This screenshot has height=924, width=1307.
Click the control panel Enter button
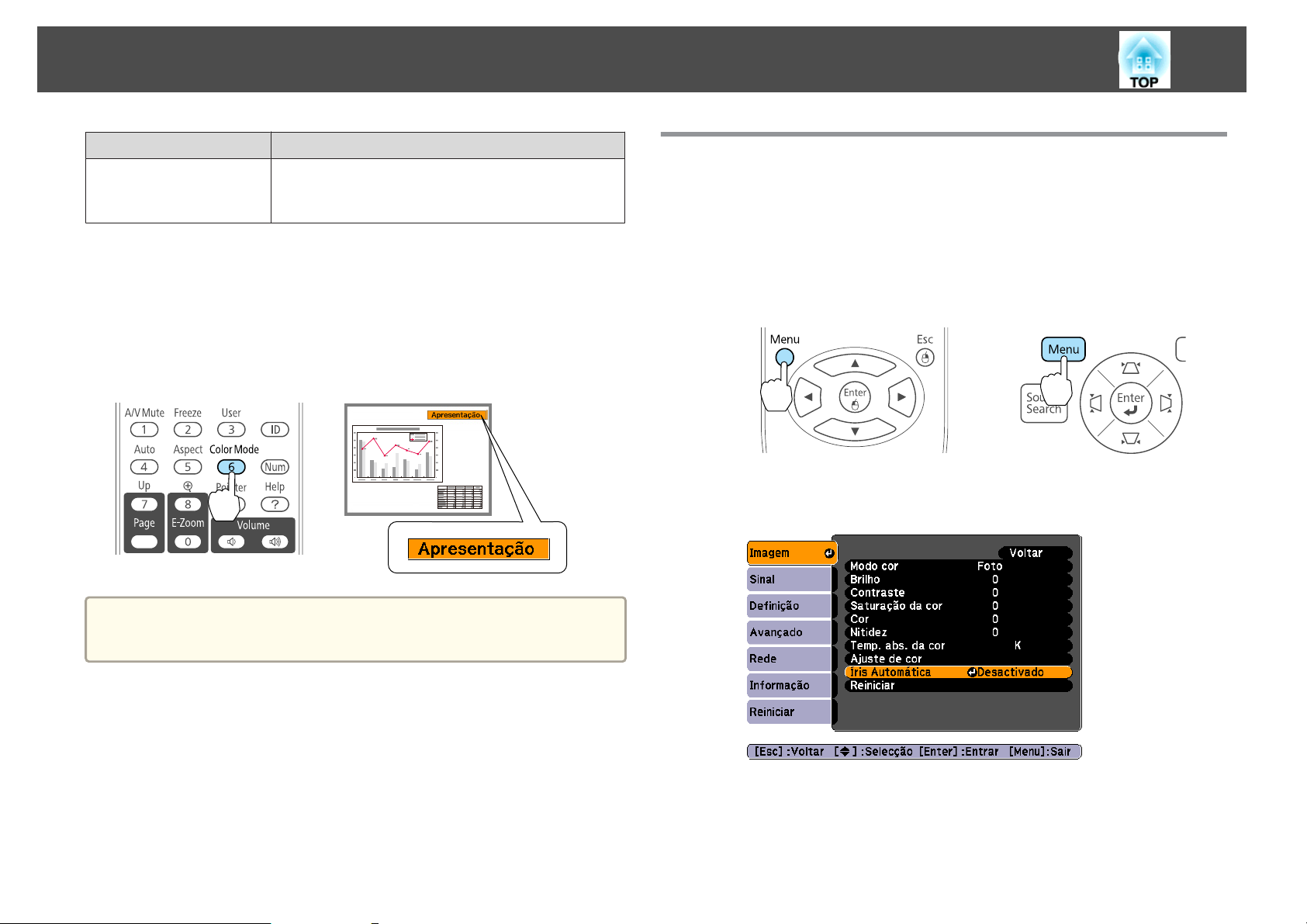point(1131,403)
